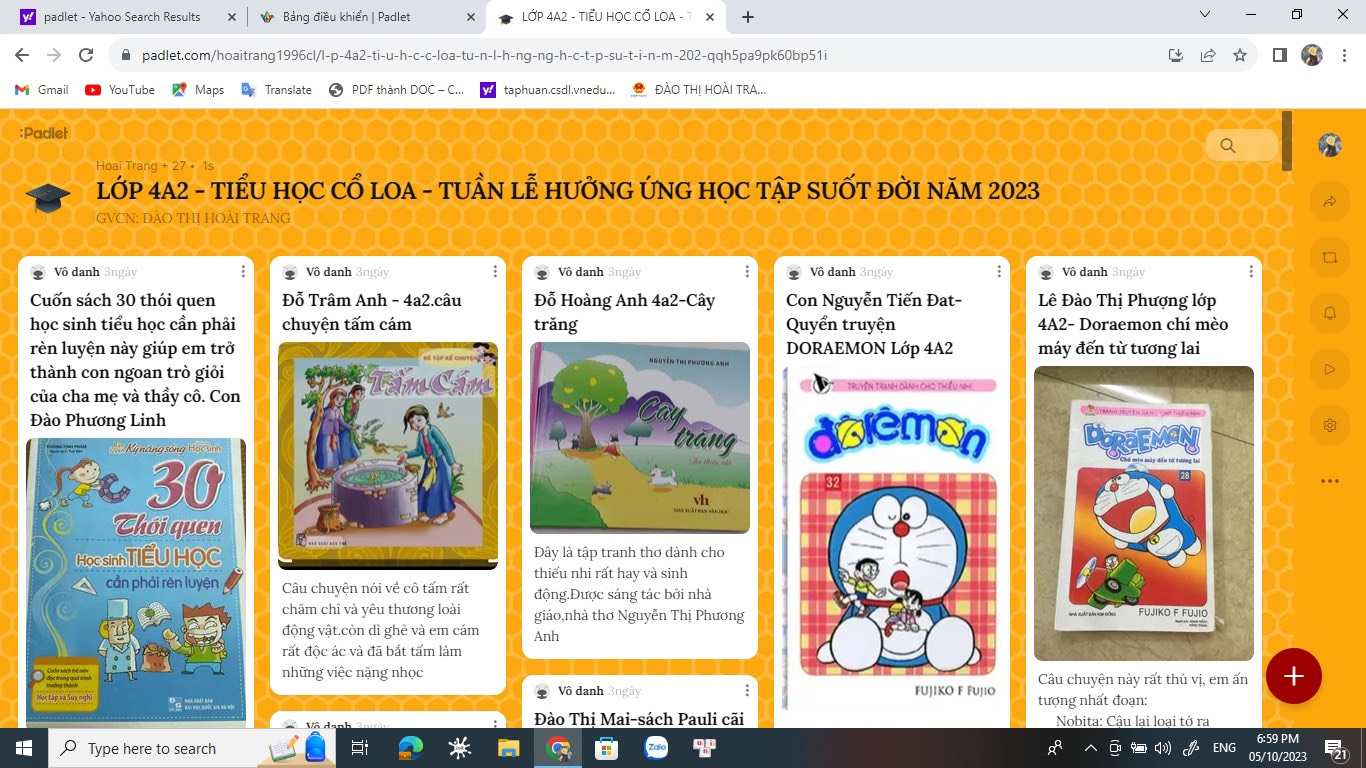
Task: Click the GVCN: ĐÀO THỊ HOÀI TRANG subtitle
Action: coord(193,218)
